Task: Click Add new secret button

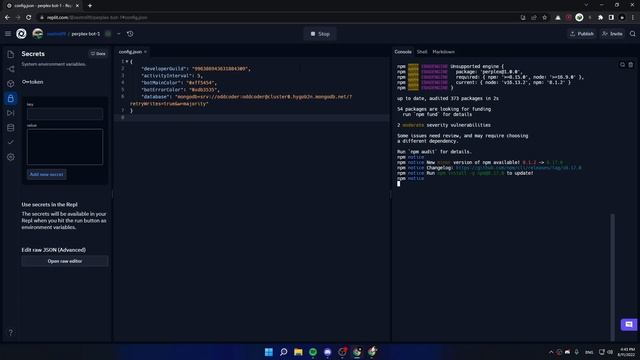Action: click(47, 174)
